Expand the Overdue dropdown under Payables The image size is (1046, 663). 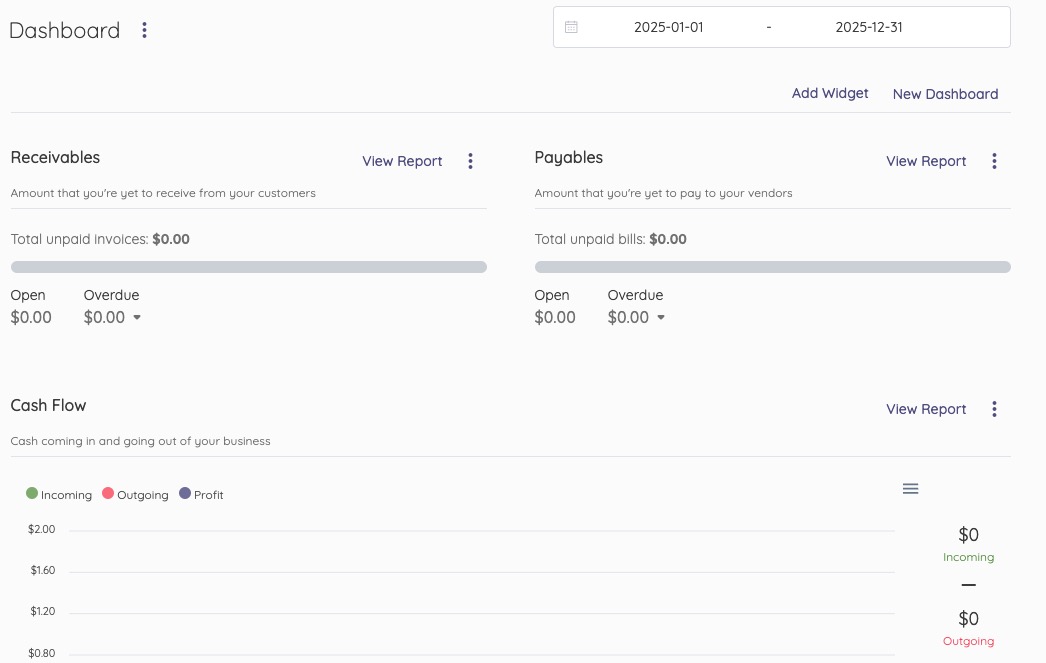[x=660, y=317]
